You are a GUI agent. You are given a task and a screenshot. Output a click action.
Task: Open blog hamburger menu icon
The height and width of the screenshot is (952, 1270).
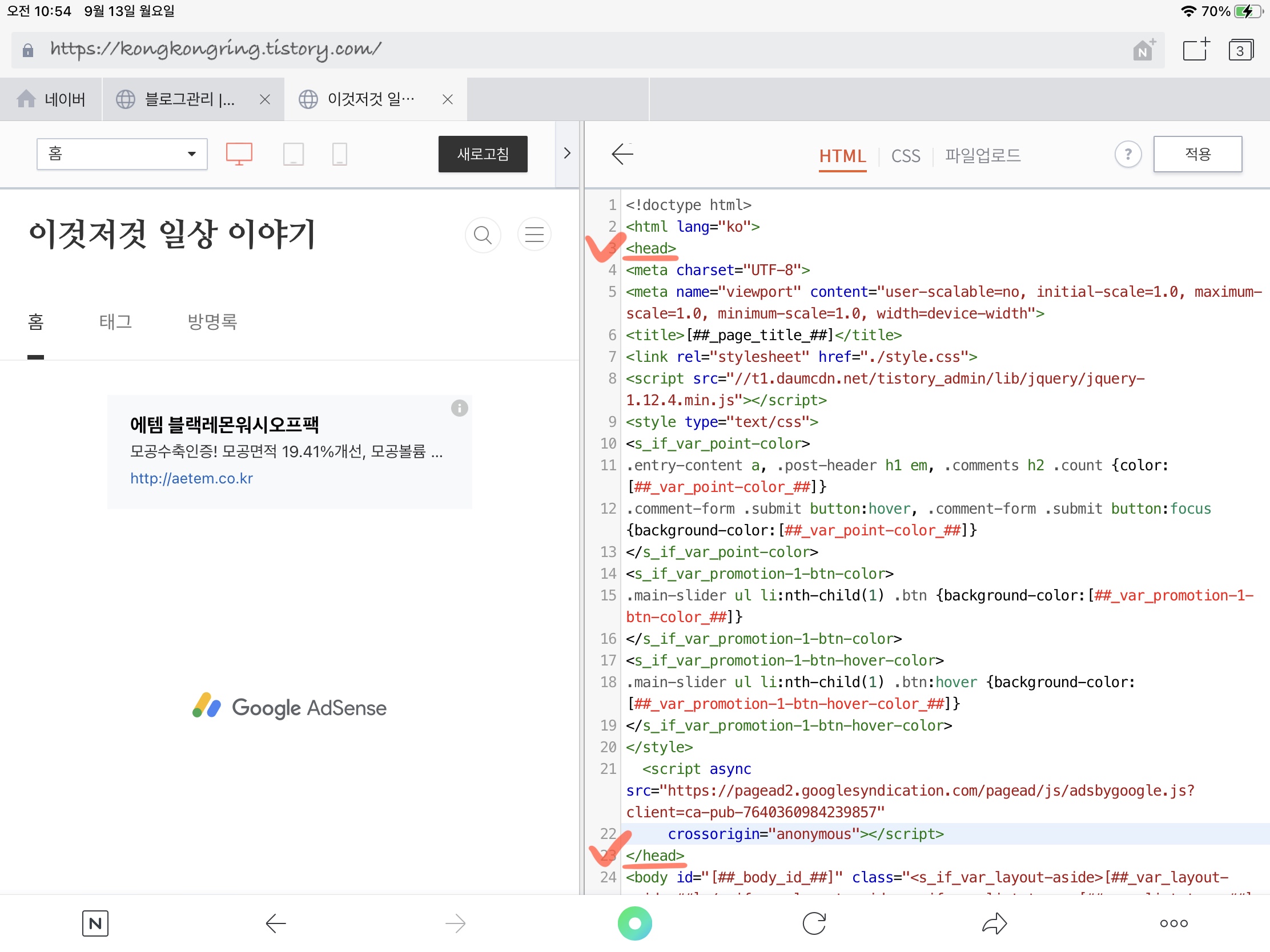pyautogui.click(x=534, y=235)
